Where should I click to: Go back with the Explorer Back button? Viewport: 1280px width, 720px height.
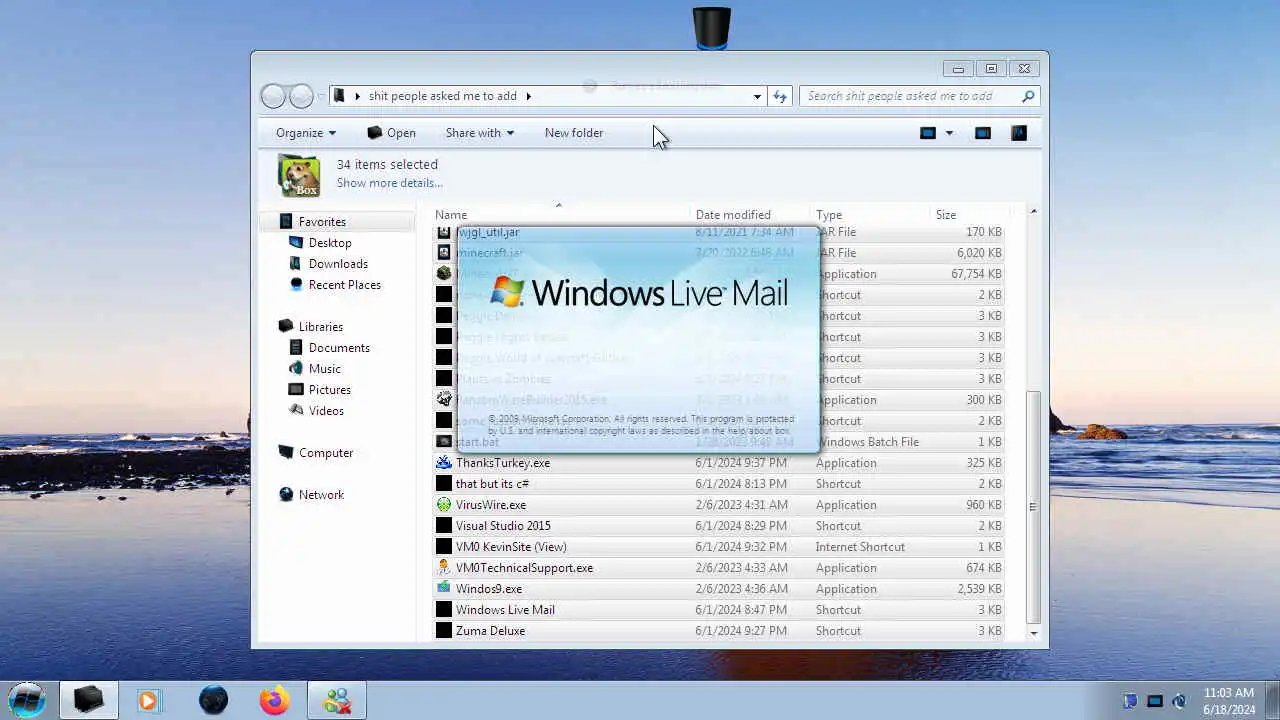click(273, 96)
